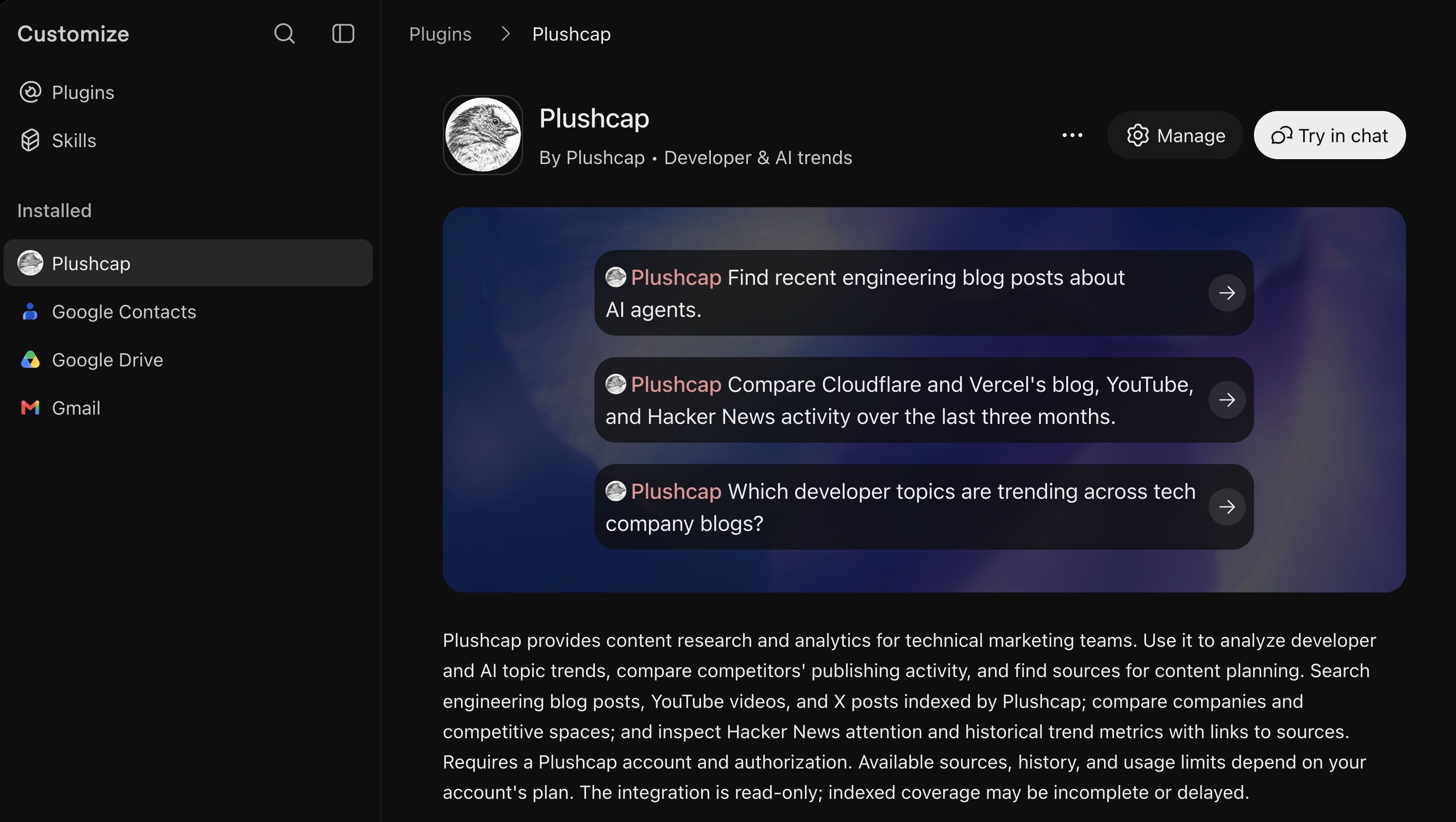Click the chat bubble icon on Try in chat

[1281, 136]
